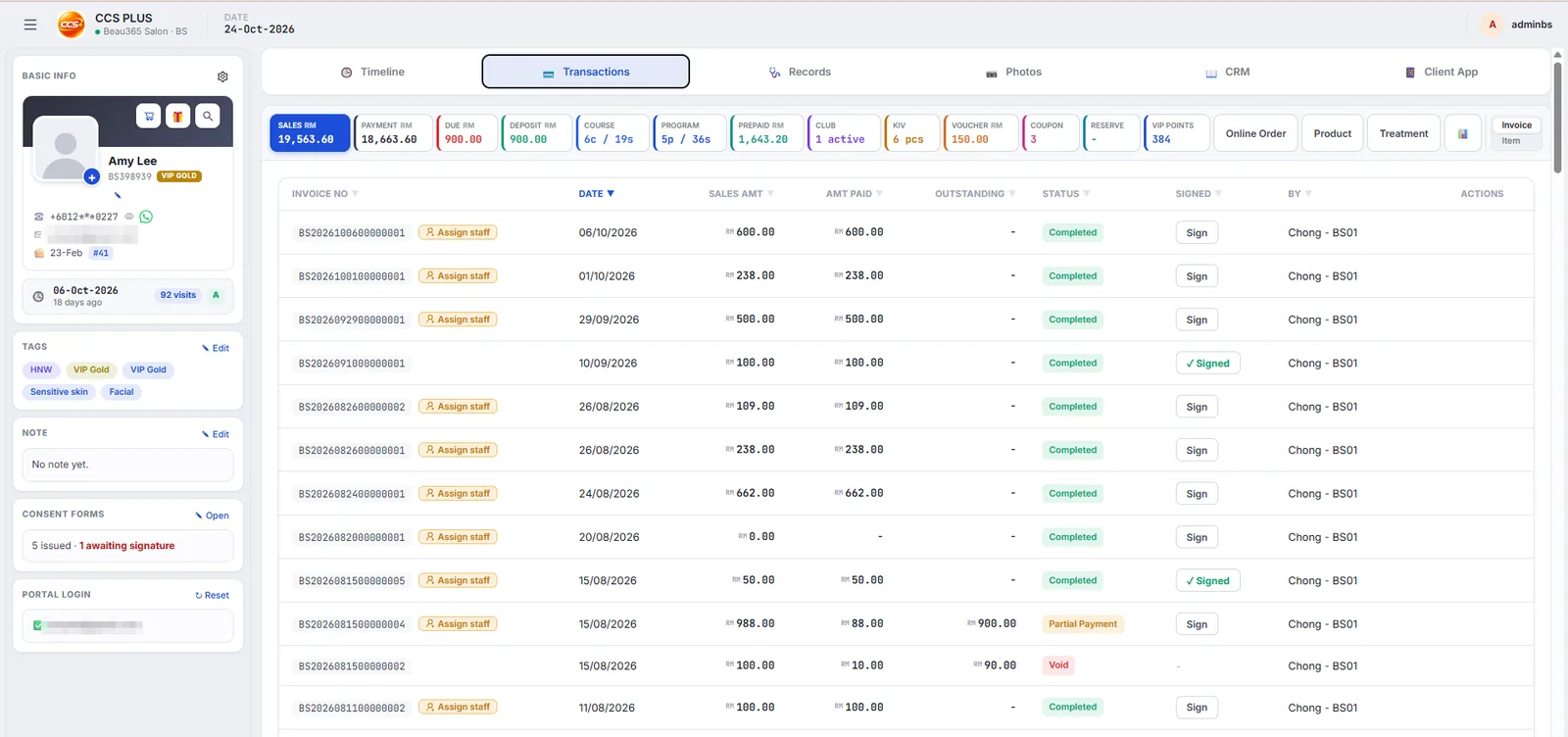The width and height of the screenshot is (1568, 737).
Task: Click the 92 visits badge
Action: [178, 295]
